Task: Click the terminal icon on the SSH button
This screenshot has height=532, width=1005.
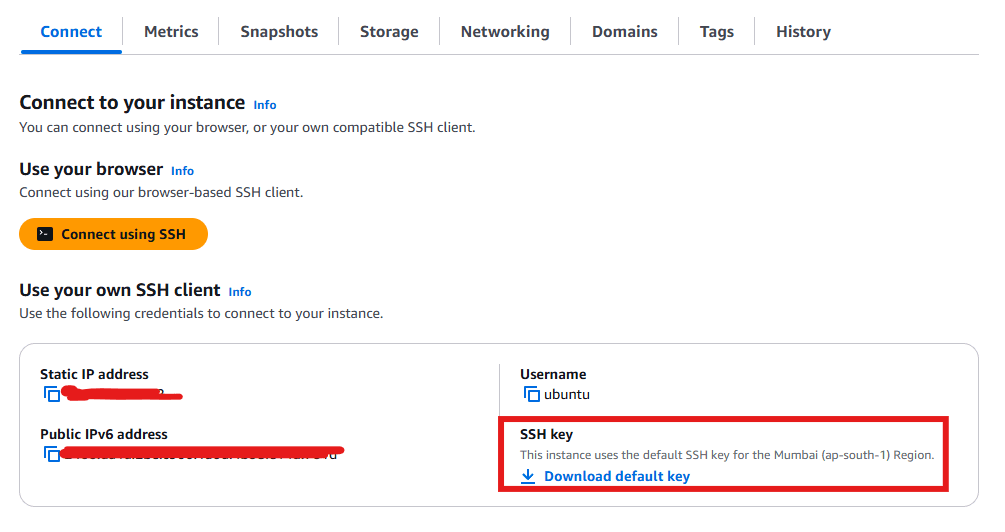Action: [44, 234]
